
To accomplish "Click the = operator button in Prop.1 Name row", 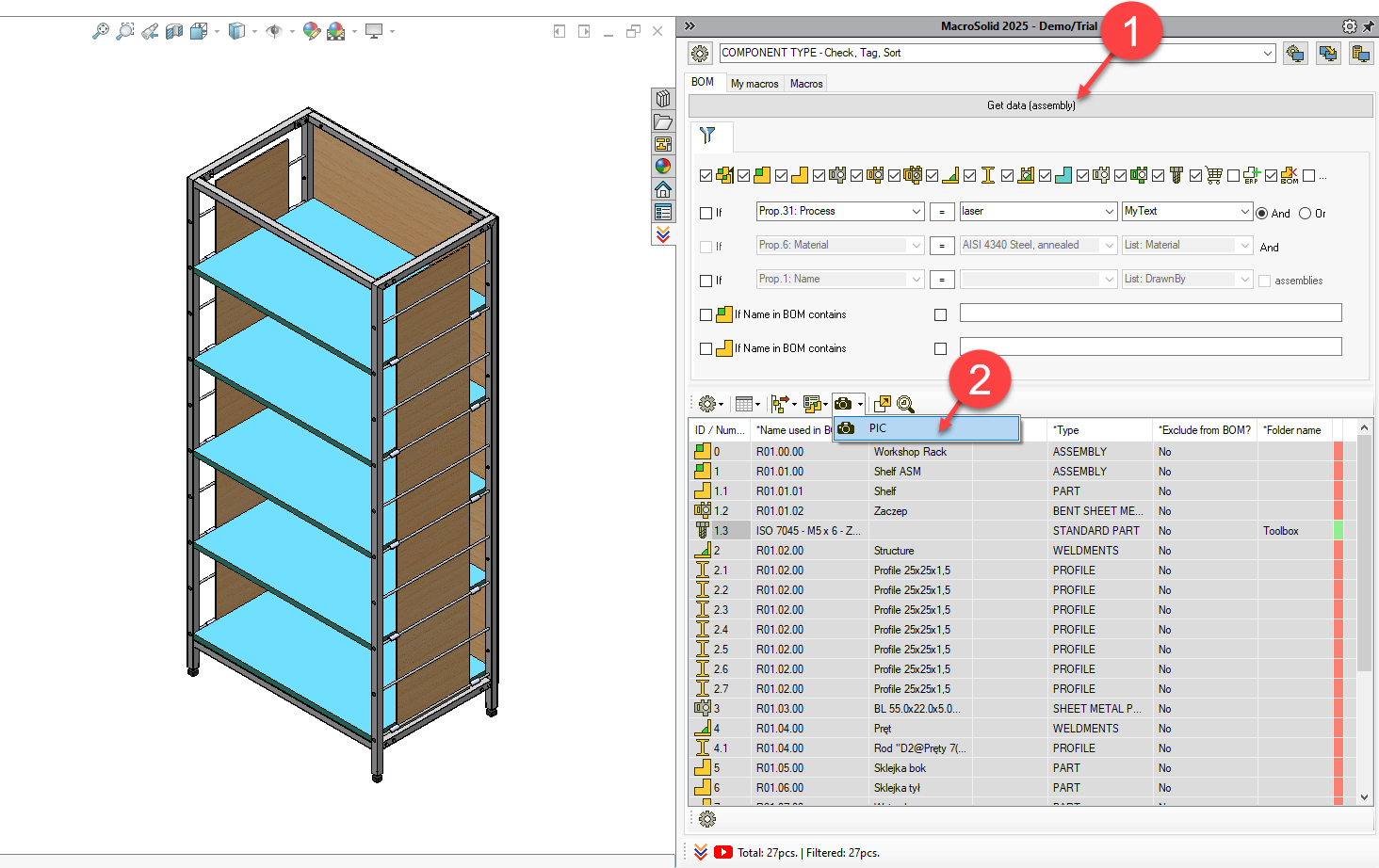I will coord(942,280).
